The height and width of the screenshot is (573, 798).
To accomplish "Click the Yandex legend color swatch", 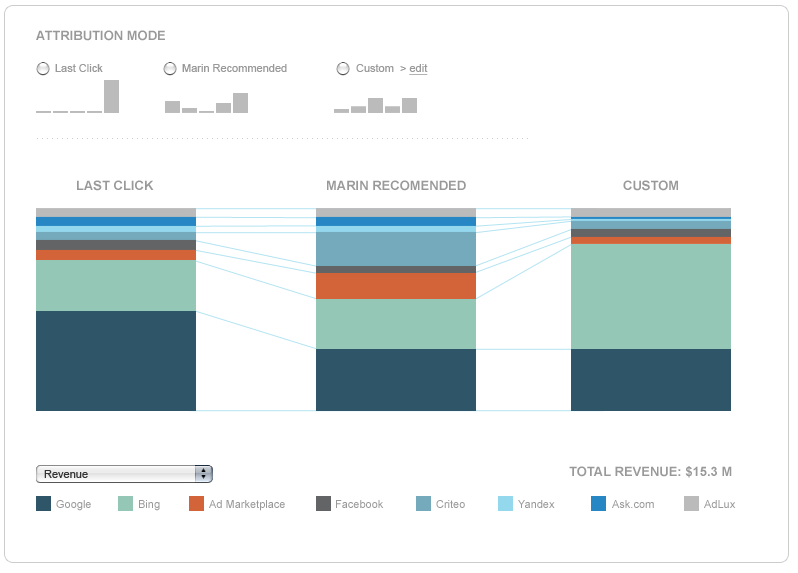I will [x=505, y=504].
